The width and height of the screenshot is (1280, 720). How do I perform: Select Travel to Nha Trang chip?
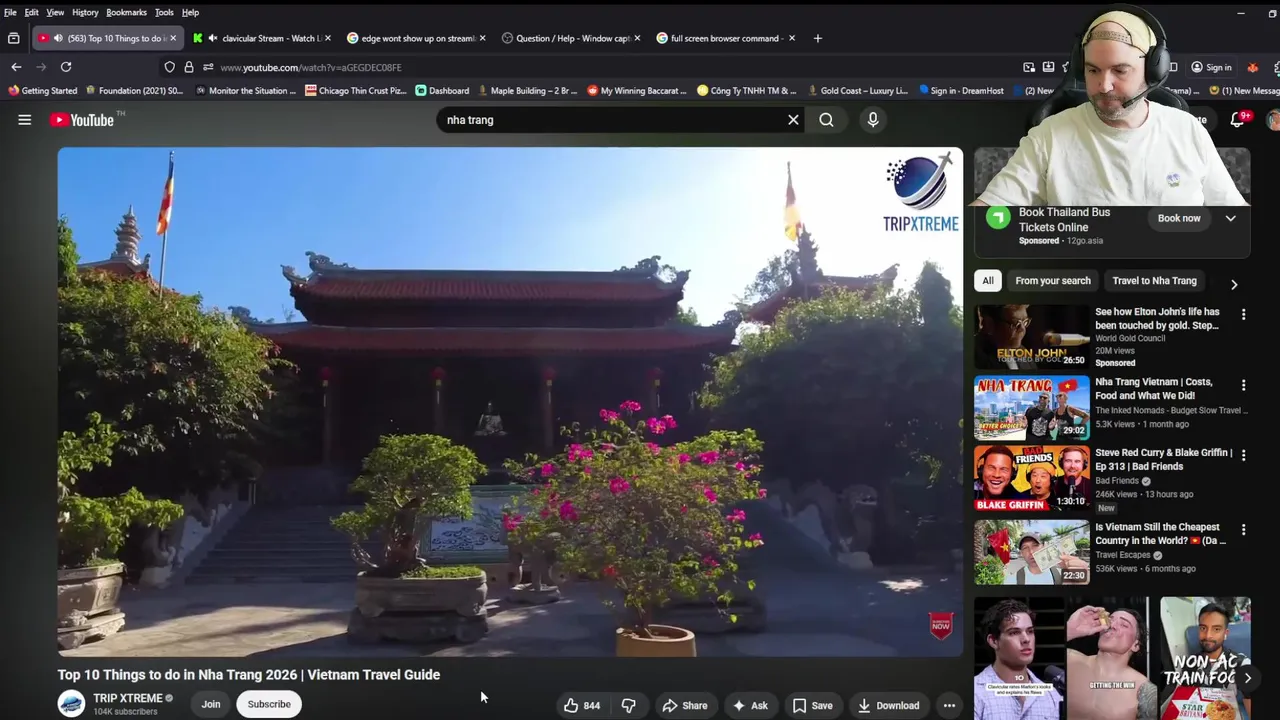pos(1154,281)
